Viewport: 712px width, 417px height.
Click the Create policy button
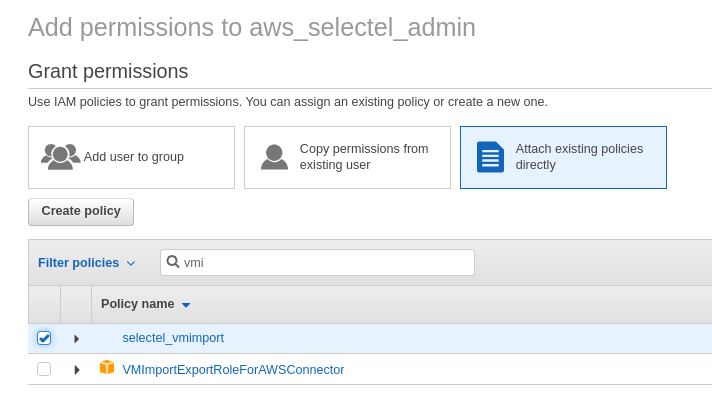coord(81,211)
